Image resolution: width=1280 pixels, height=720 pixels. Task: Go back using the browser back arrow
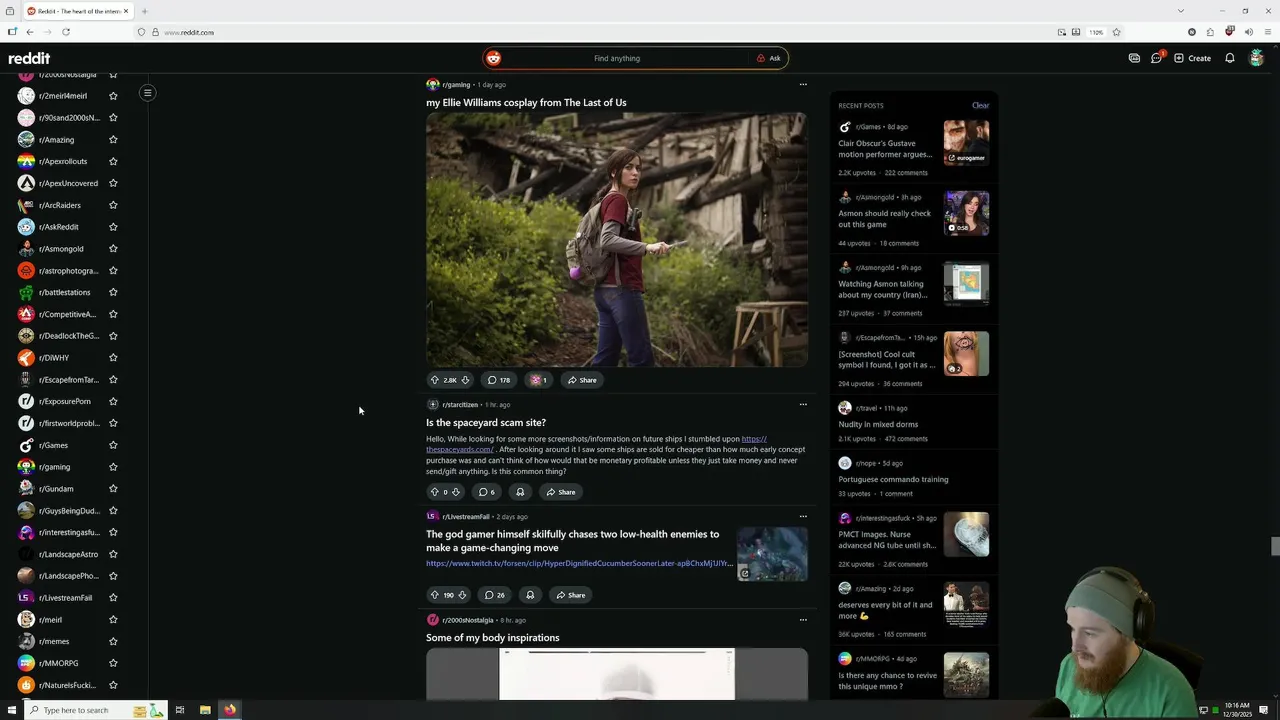point(30,32)
